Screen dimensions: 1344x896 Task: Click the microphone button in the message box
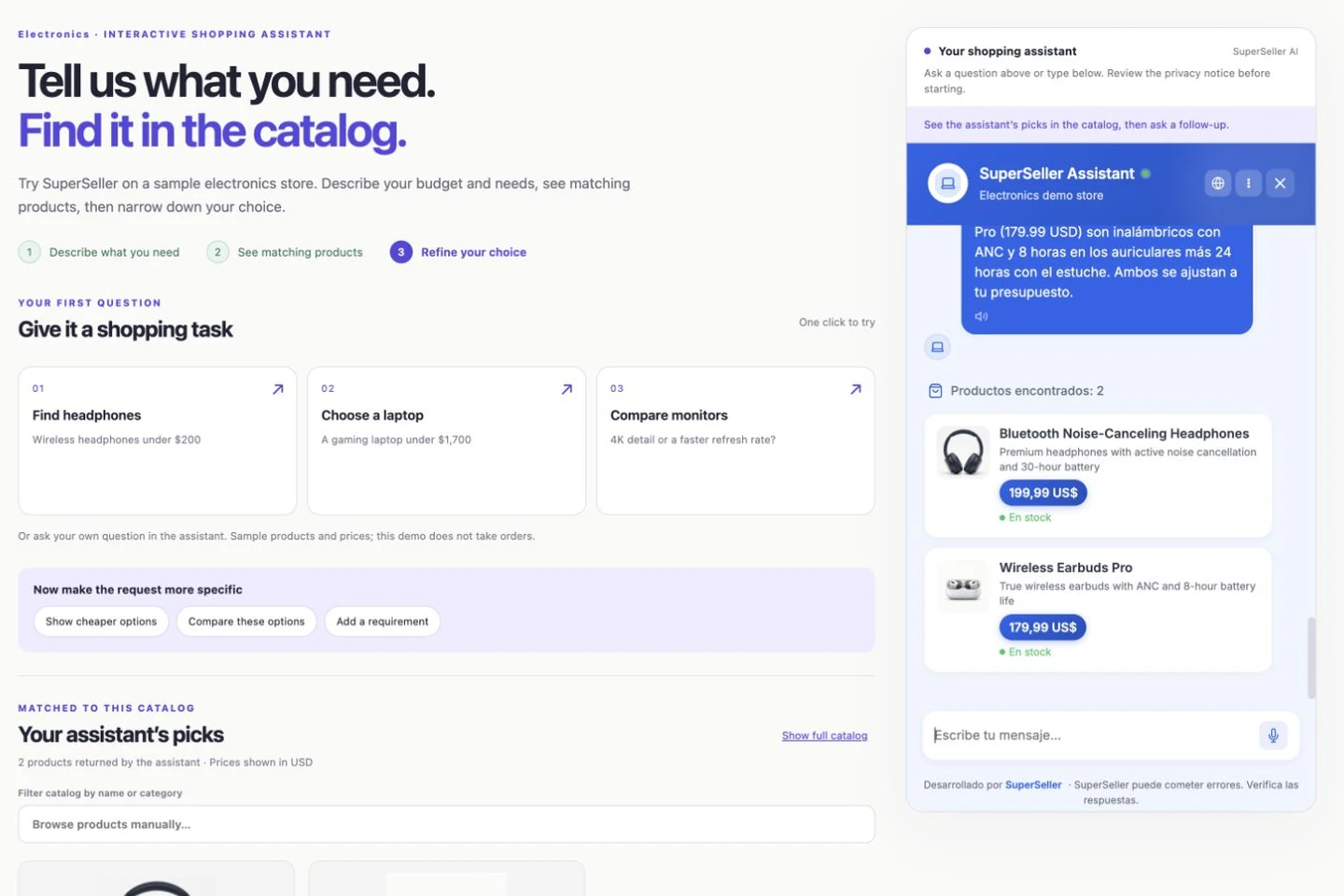point(1273,735)
